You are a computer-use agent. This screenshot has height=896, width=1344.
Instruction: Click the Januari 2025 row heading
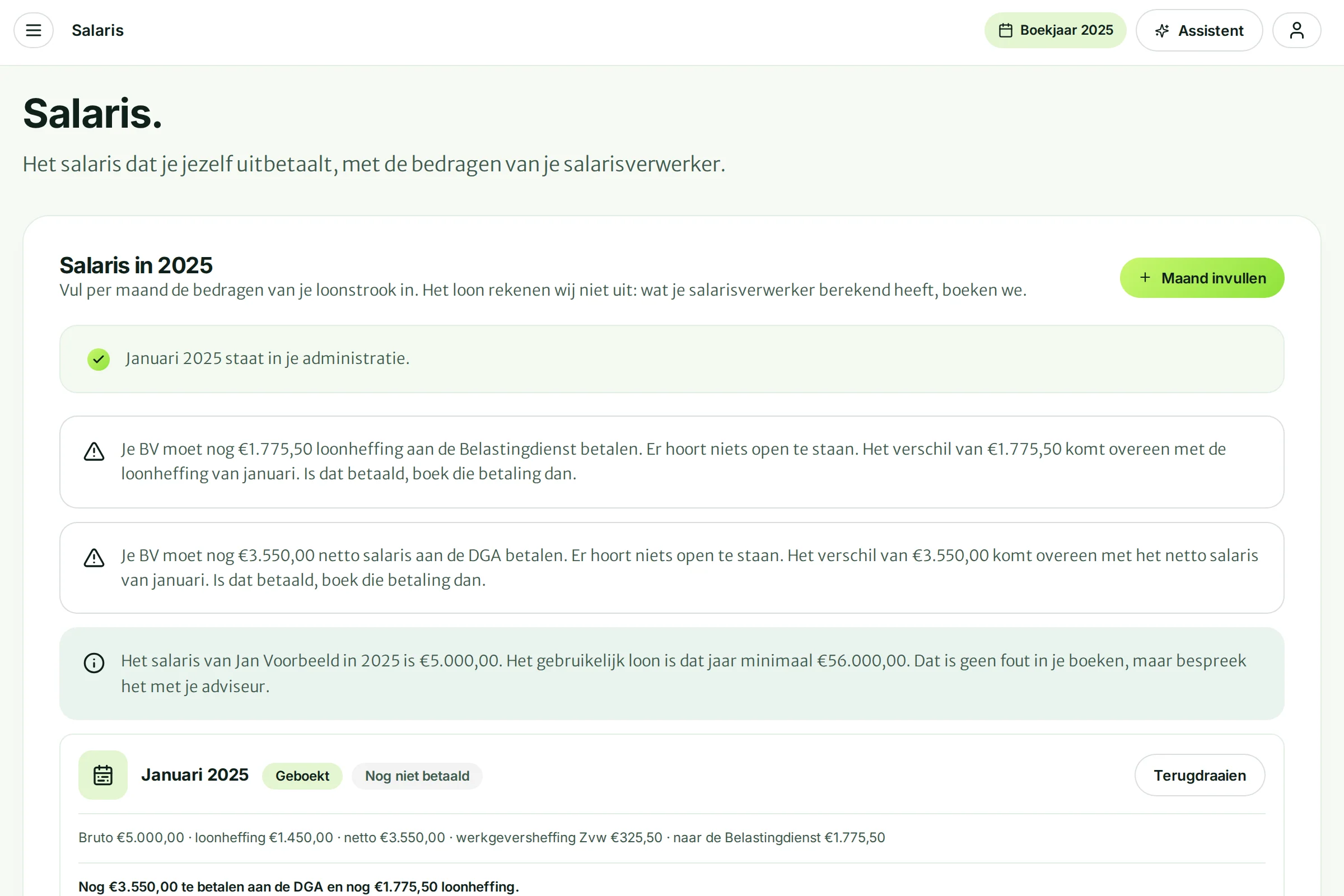click(x=195, y=775)
